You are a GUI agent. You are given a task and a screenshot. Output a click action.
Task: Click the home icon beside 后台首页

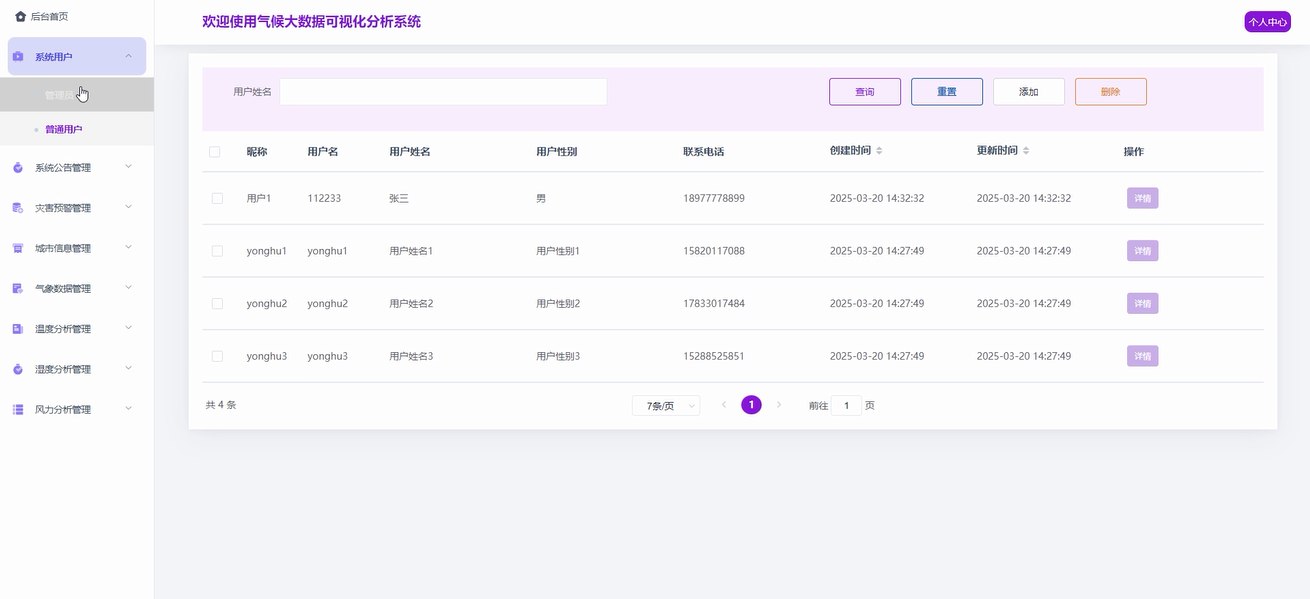point(20,17)
